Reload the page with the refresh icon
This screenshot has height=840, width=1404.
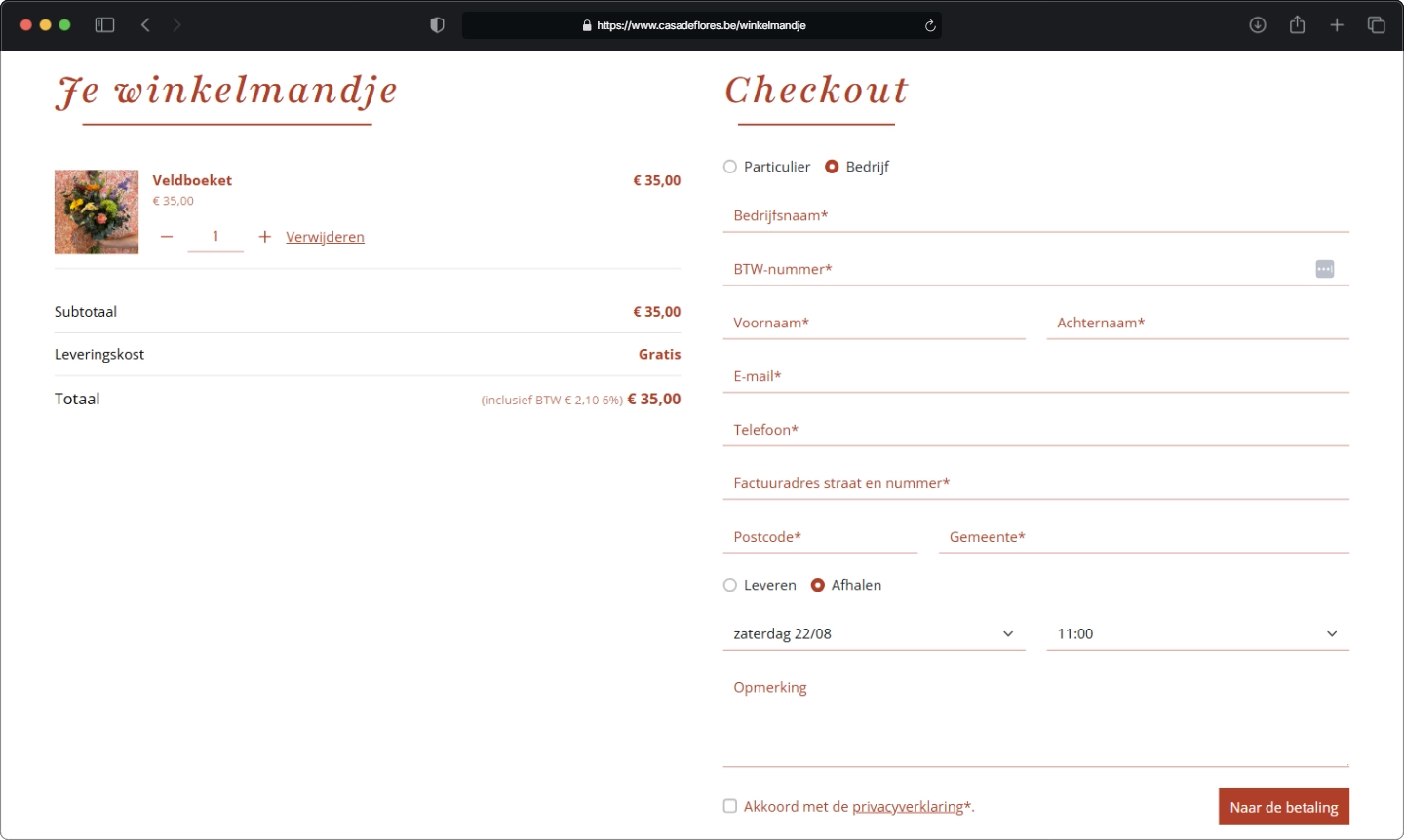930,26
